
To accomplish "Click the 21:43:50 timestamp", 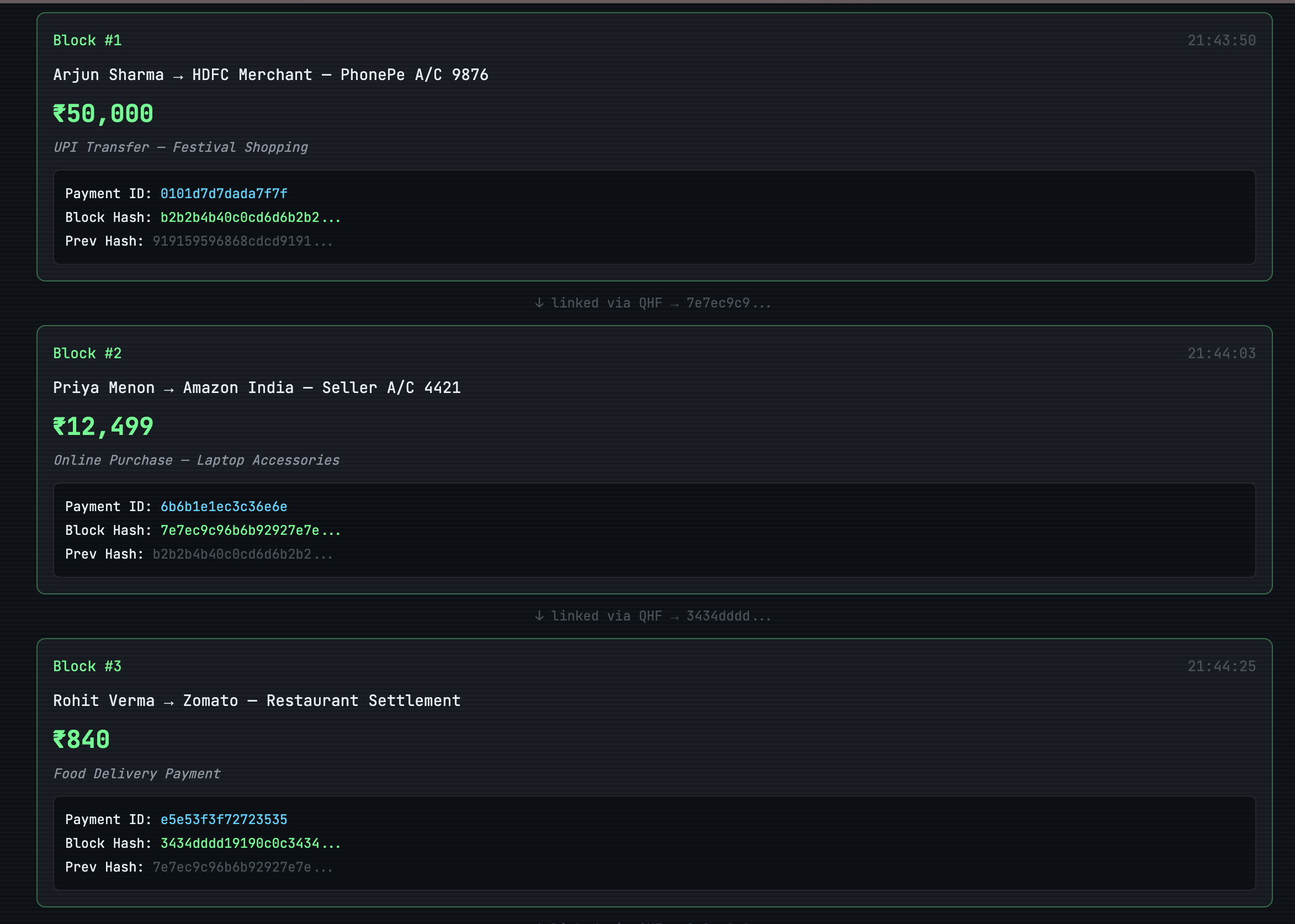I will pyautogui.click(x=1221, y=40).
